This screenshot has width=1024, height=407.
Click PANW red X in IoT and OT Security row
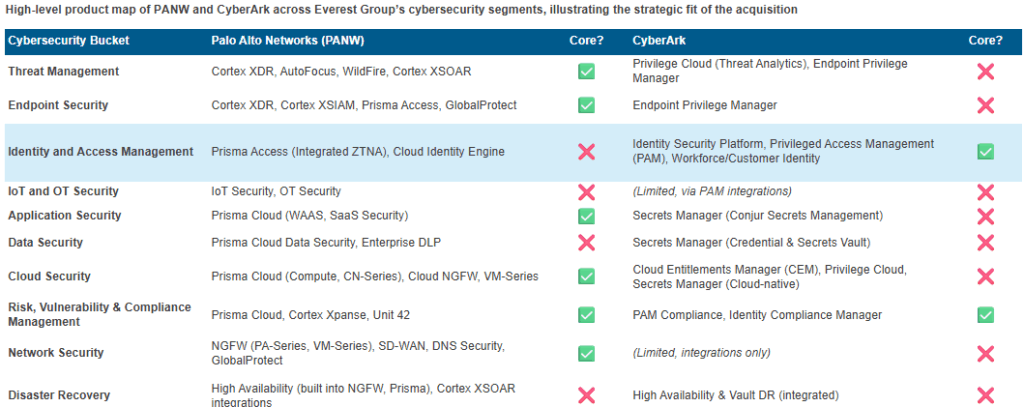coord(586,191)
